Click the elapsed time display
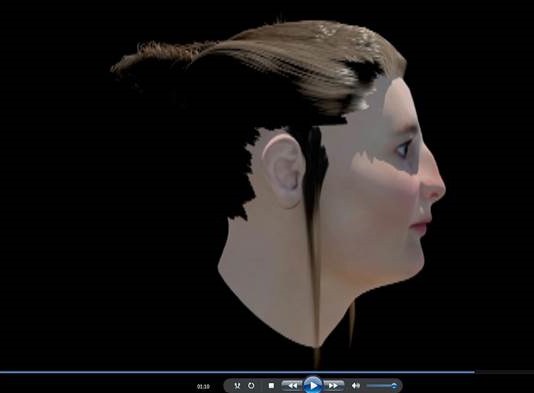The height and width of the screenshot is (393, 534). coord(203,386)
